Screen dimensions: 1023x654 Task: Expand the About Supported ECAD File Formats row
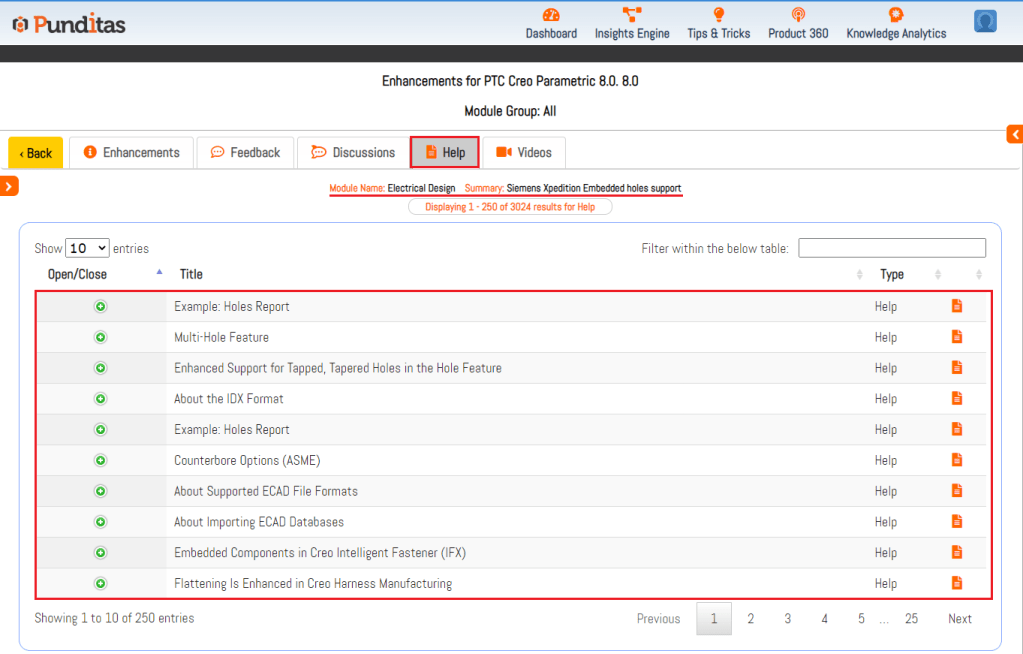coord(101,491)
